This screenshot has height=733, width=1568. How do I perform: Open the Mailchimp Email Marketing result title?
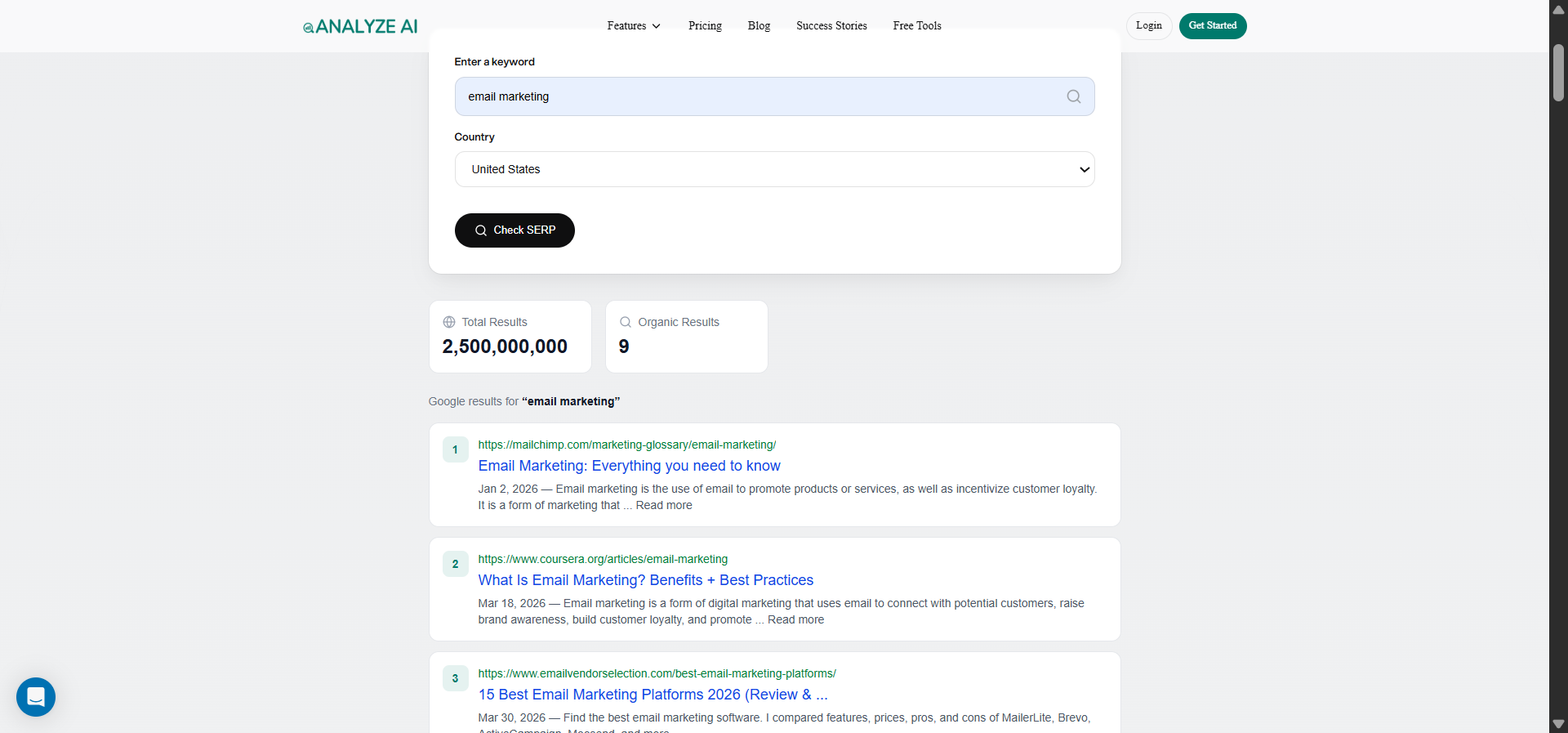pos(629,466)
